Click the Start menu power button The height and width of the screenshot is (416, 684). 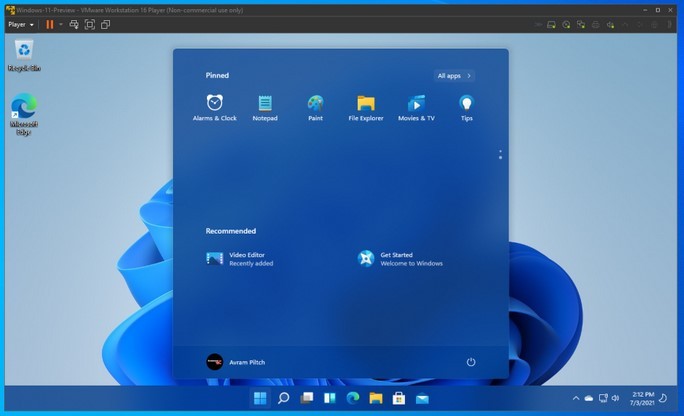[x=471, y=362]
